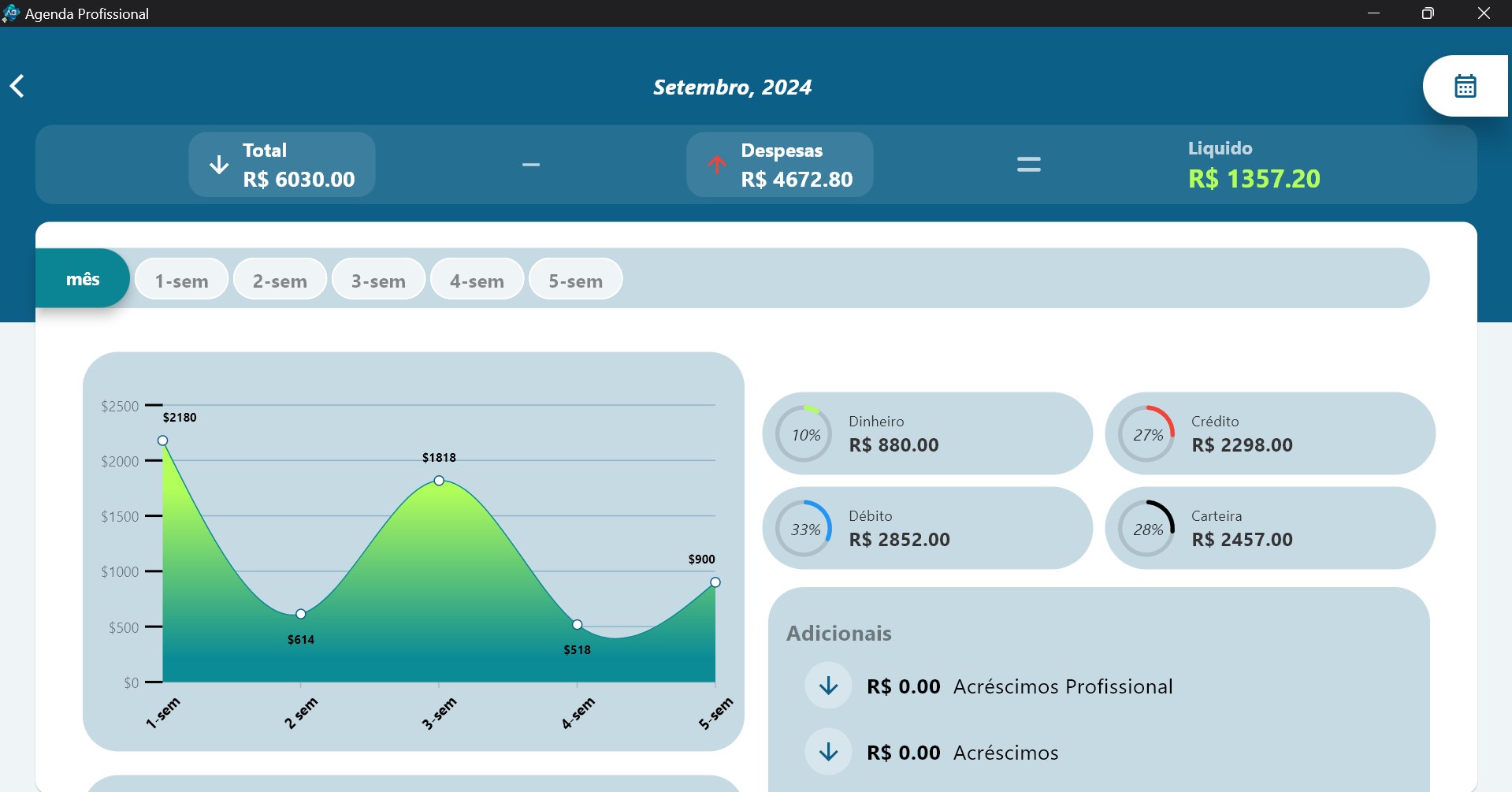This screenshot has width=1512, height=792.
Task: Click the Setembro, 2024 title
Action: click(x=732, y=87)
